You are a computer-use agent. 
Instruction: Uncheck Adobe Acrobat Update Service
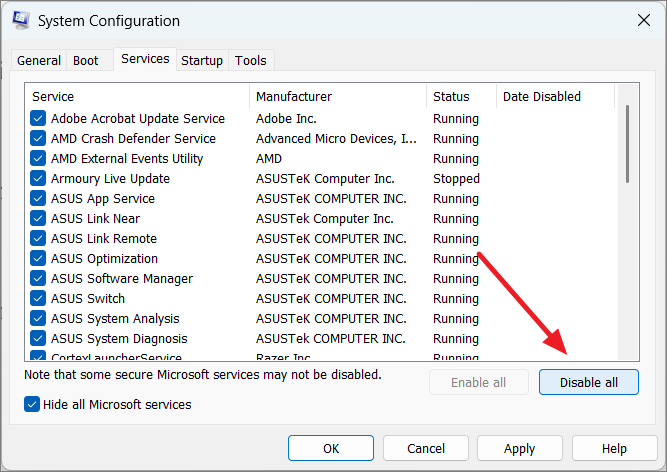38,118
